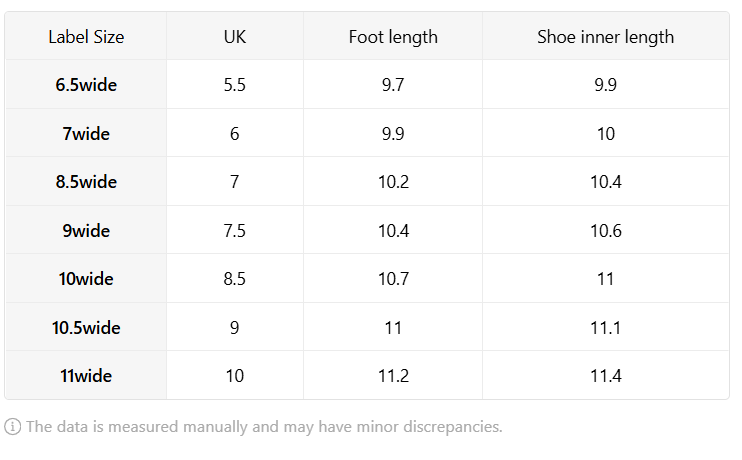The width and height of the screenshot is (742, 460).
Task: Click the info icon beside the disclaimer
Action: point(13,427)
